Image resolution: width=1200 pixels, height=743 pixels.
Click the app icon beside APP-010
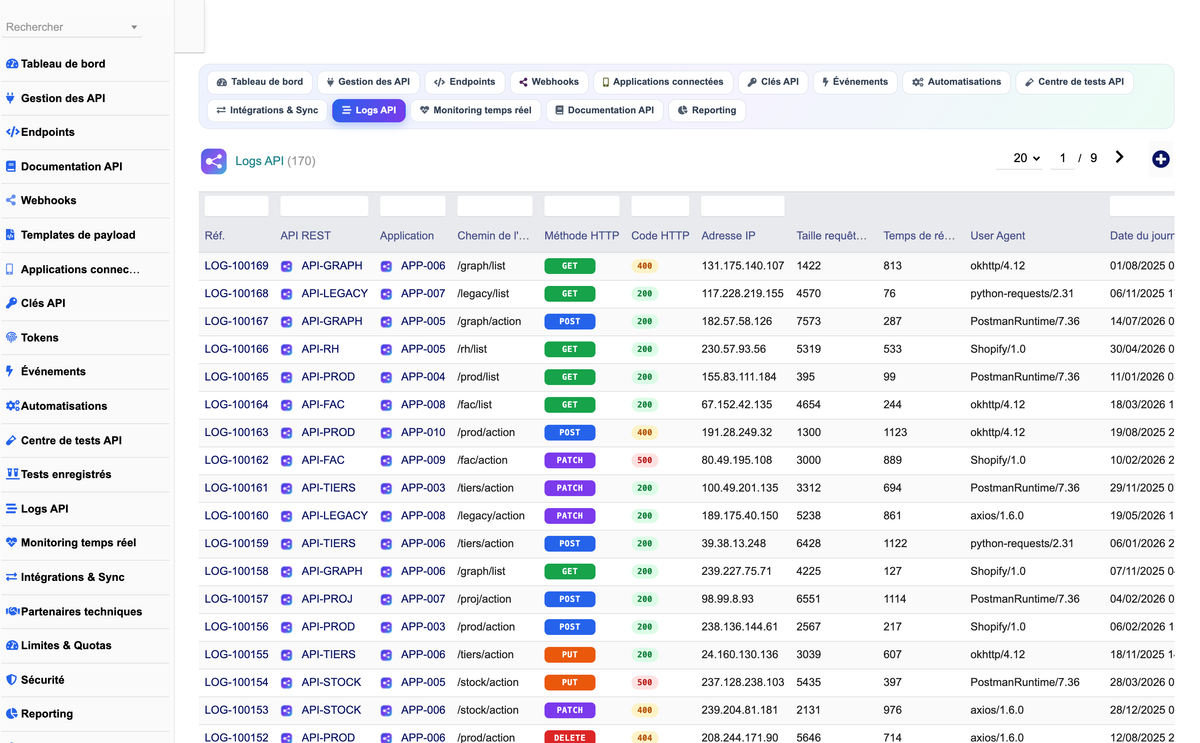pyautogui.click(x=386, y=433)
